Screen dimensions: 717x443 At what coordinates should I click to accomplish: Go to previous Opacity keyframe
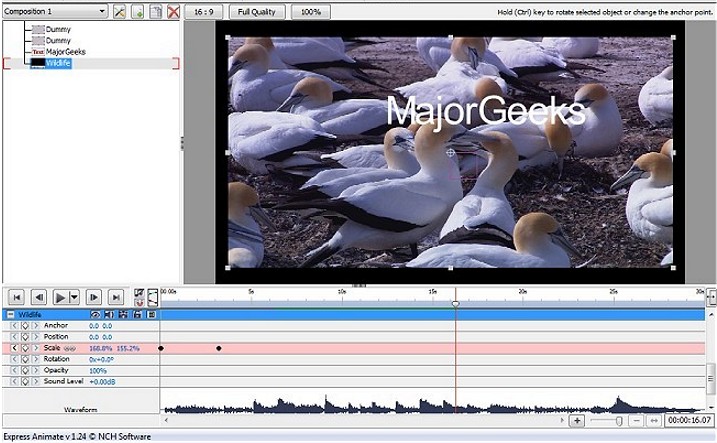(14, 370)
